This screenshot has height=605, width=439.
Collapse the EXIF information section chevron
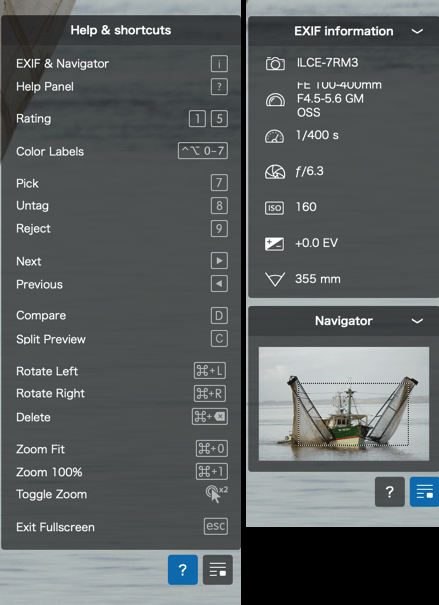click(417, 31)
